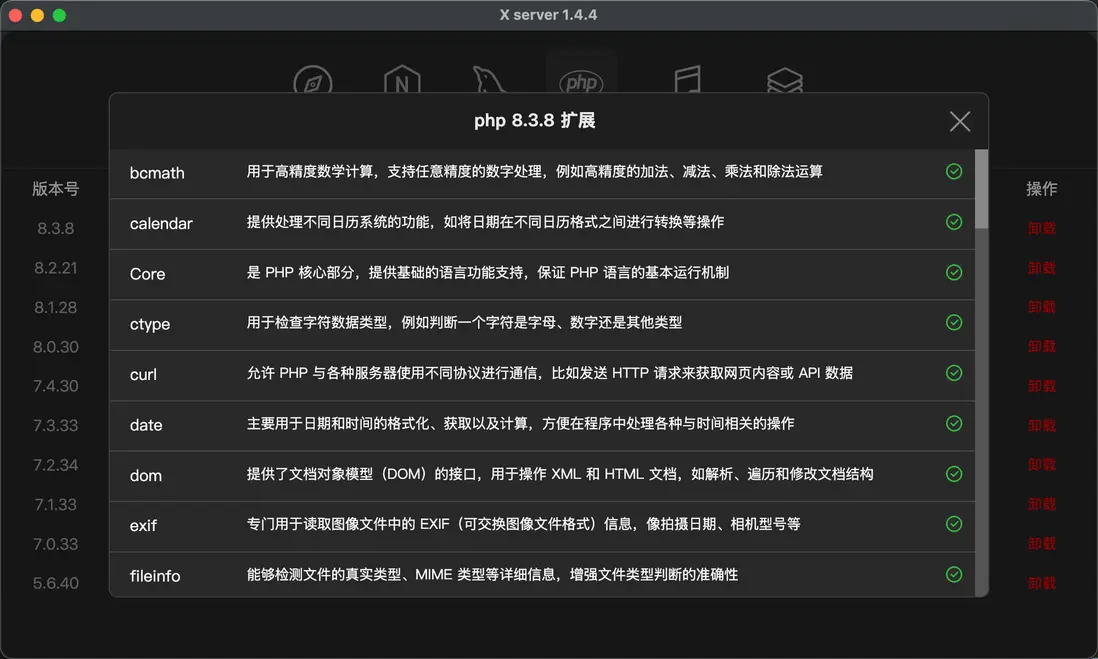Click uninstall (卸载) for version 7.2.34
1098x659 pixels.
click(1041, 464)
